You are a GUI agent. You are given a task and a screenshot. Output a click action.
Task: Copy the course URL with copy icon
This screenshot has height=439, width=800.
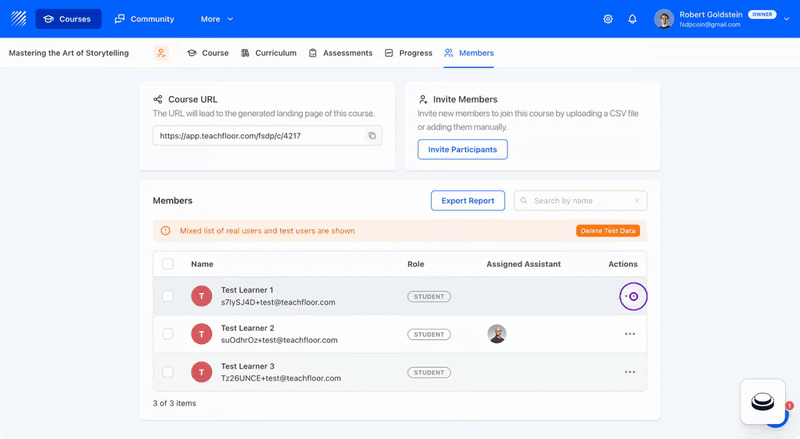(371, 136)
